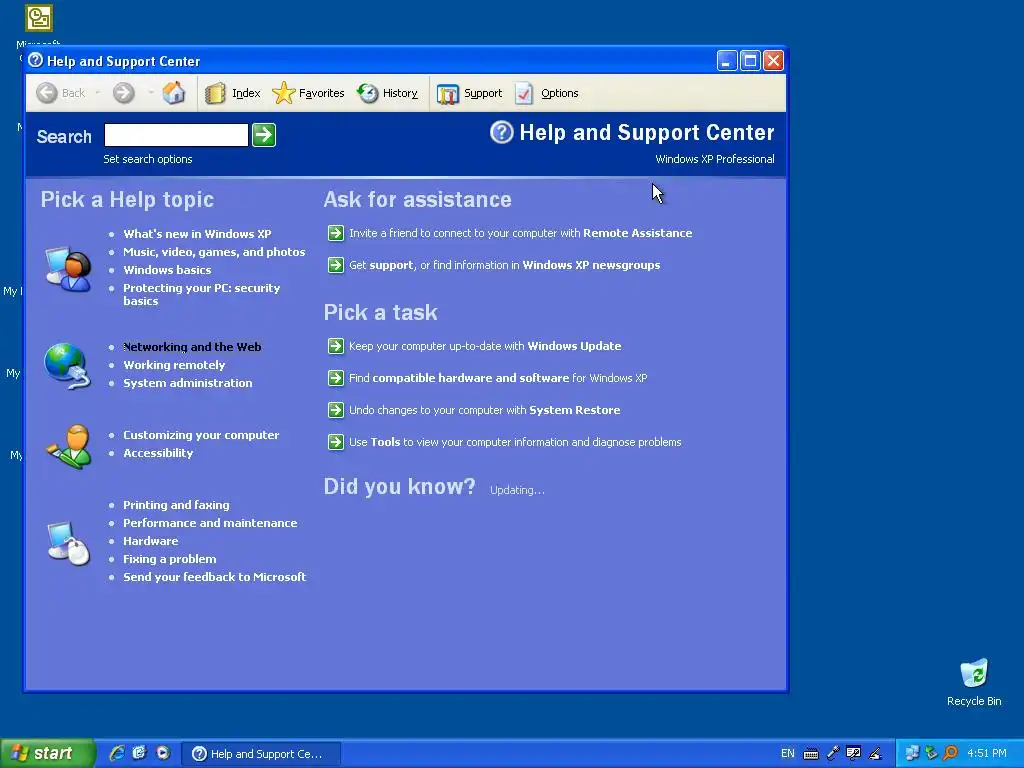Open the Printing and faxing topic
The height and width of the screenshot is (768, 1024).
point(176,505)
